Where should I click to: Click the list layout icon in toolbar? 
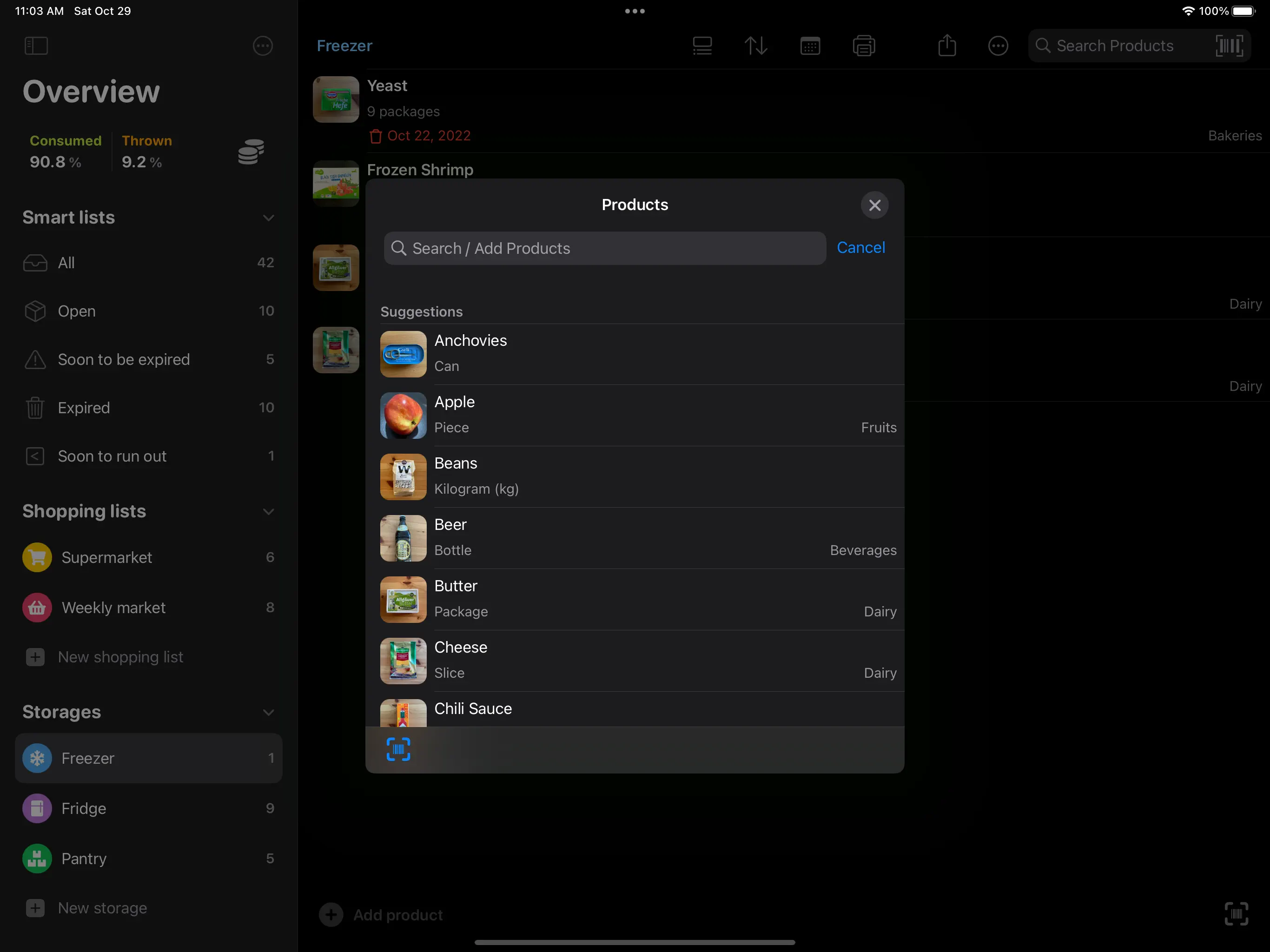click(x=701, y=46)
